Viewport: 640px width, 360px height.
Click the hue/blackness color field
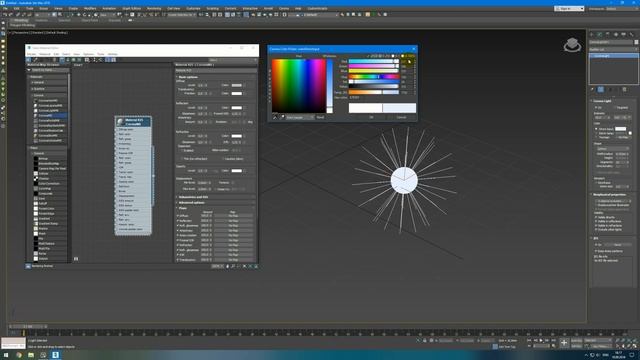click(299, 86)
